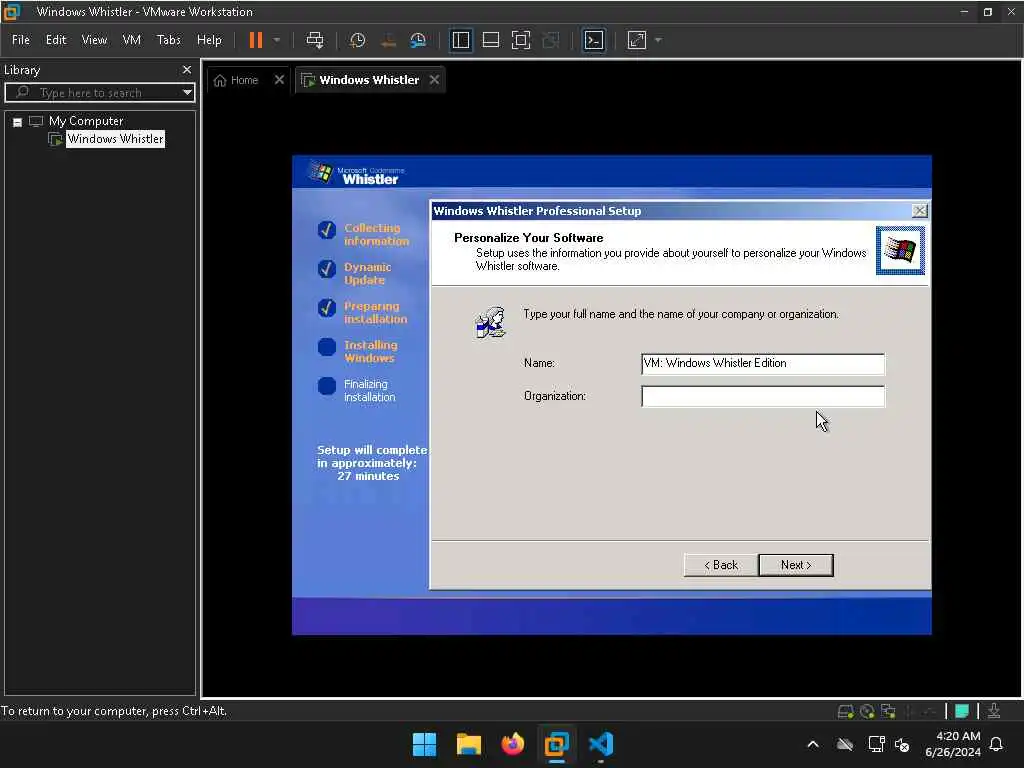
Task: Toggle the console view button
Action: (594, 40)
